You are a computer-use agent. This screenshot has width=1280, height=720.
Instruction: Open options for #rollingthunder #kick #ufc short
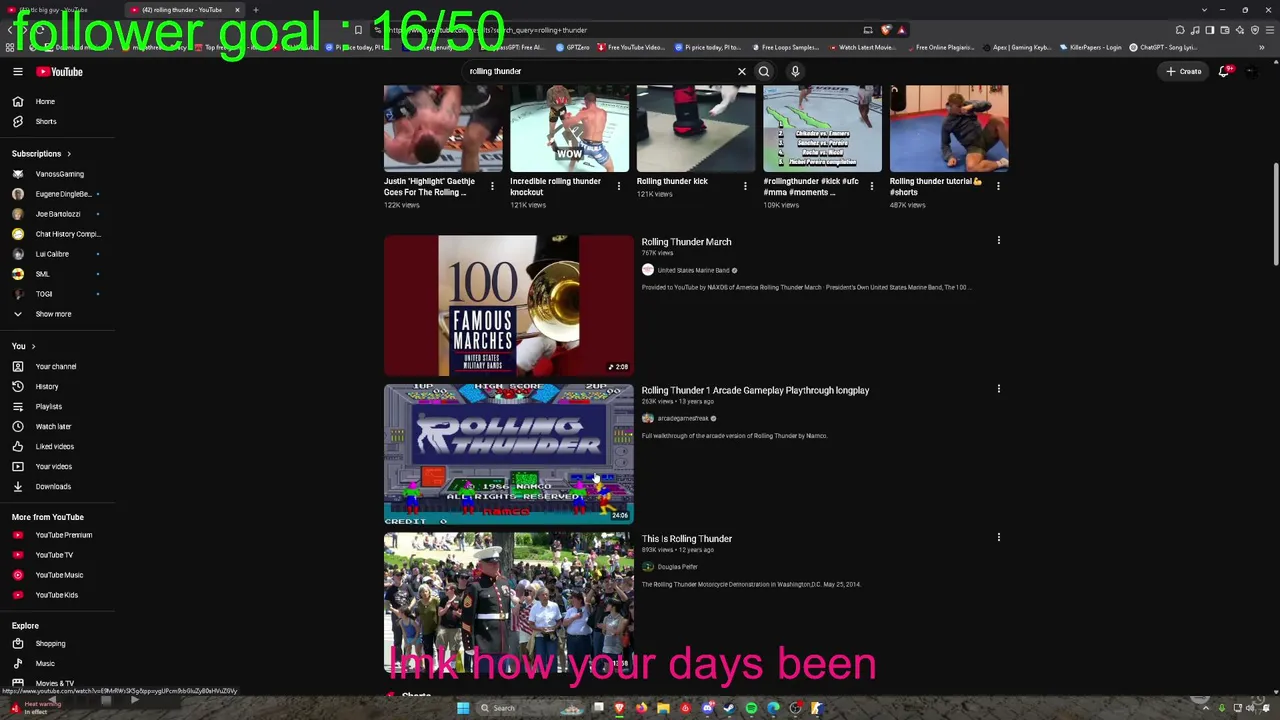pos(871,186)
